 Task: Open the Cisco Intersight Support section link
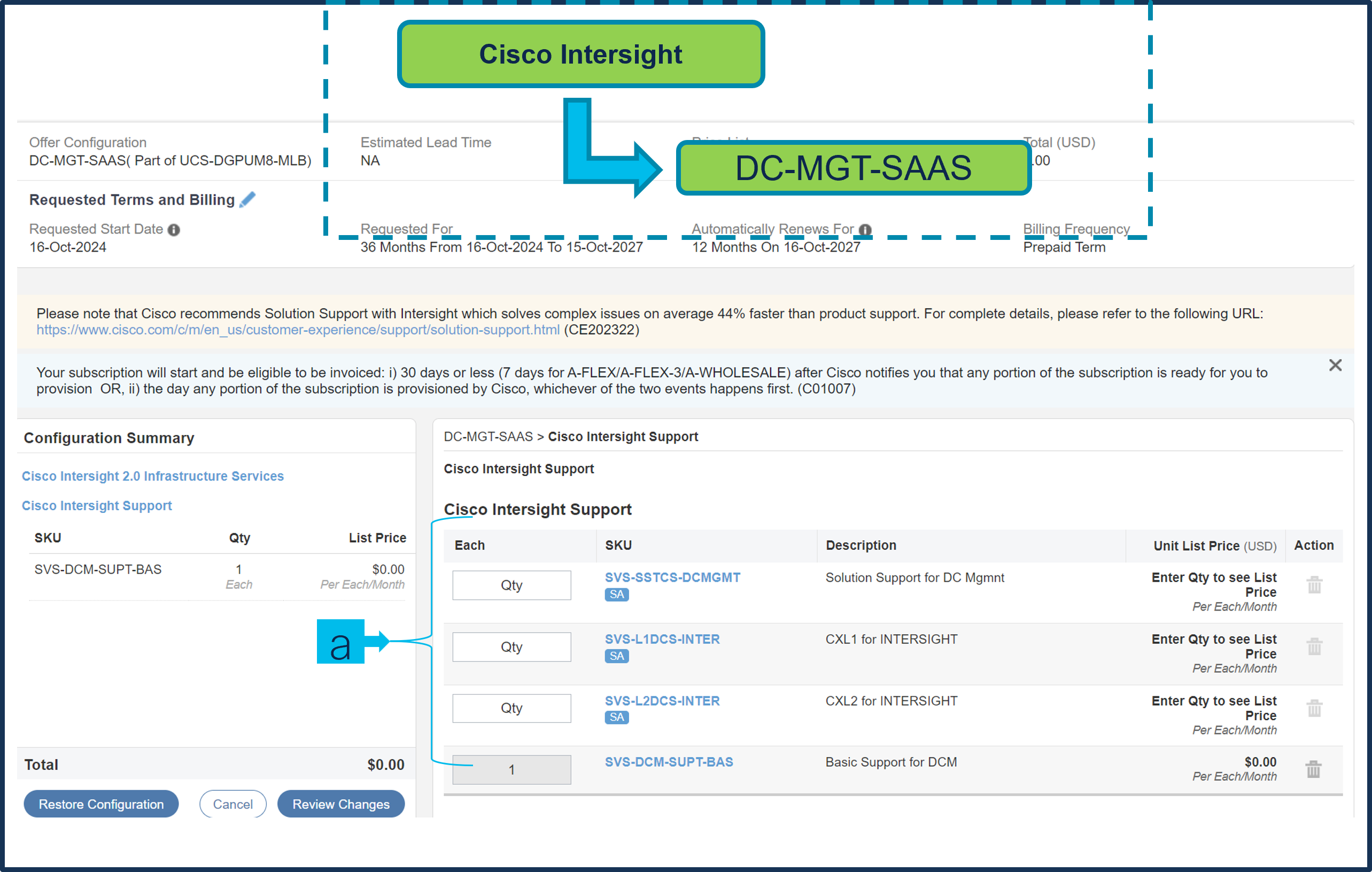(x=97, y=505)
